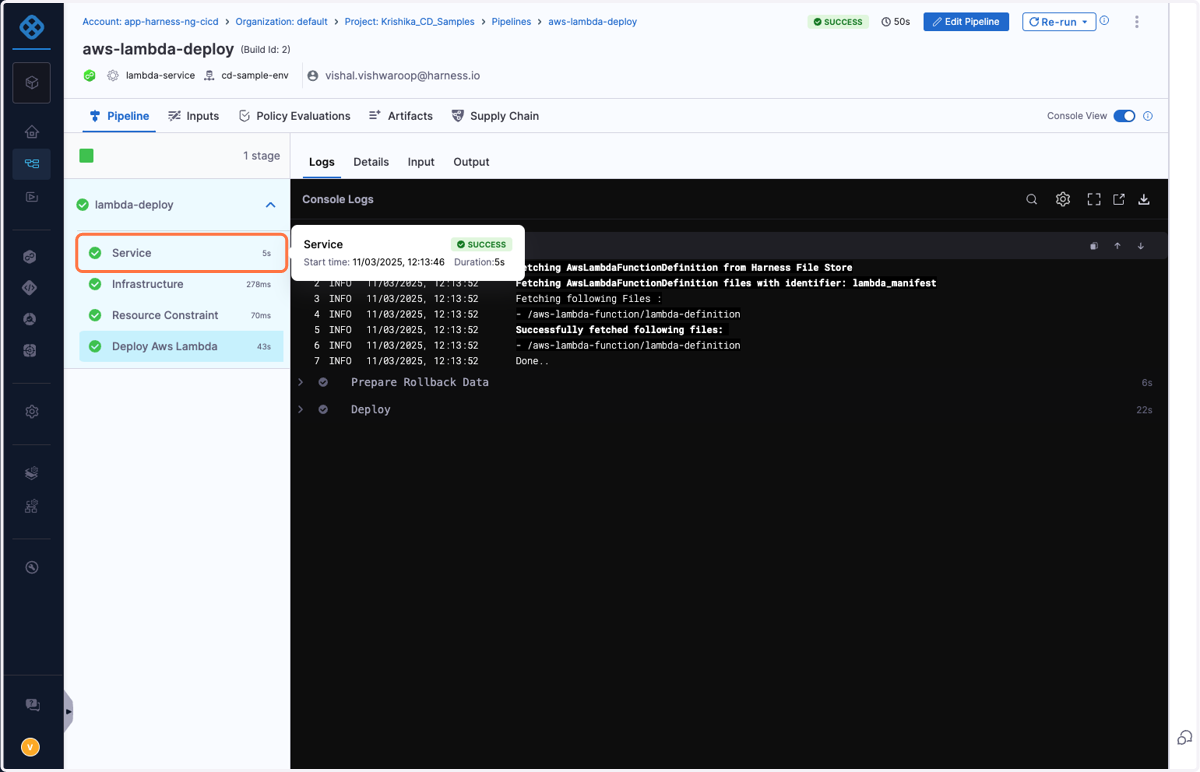Collapse the lambda-deploy stage
Image resolution: width=1200 pixels, height=772 pixels.
(270, 205)
